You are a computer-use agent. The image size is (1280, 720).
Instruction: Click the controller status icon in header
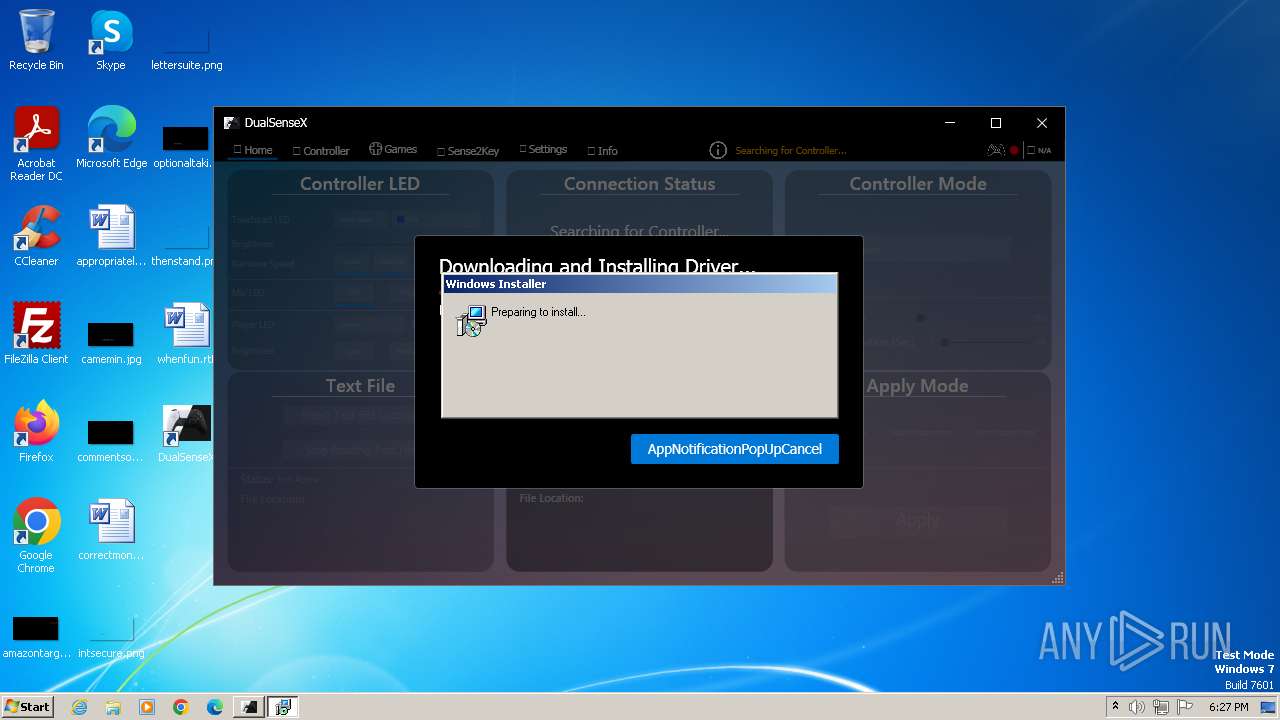[995, 150]
